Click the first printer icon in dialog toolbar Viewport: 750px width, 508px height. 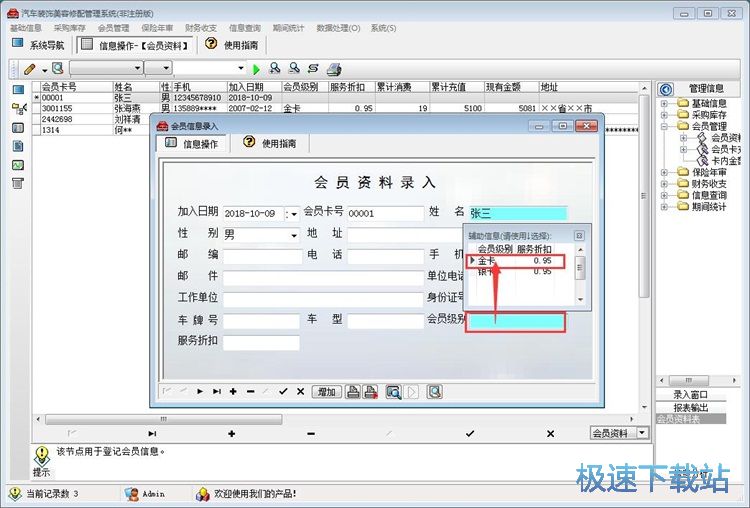[x=353, y=392]
